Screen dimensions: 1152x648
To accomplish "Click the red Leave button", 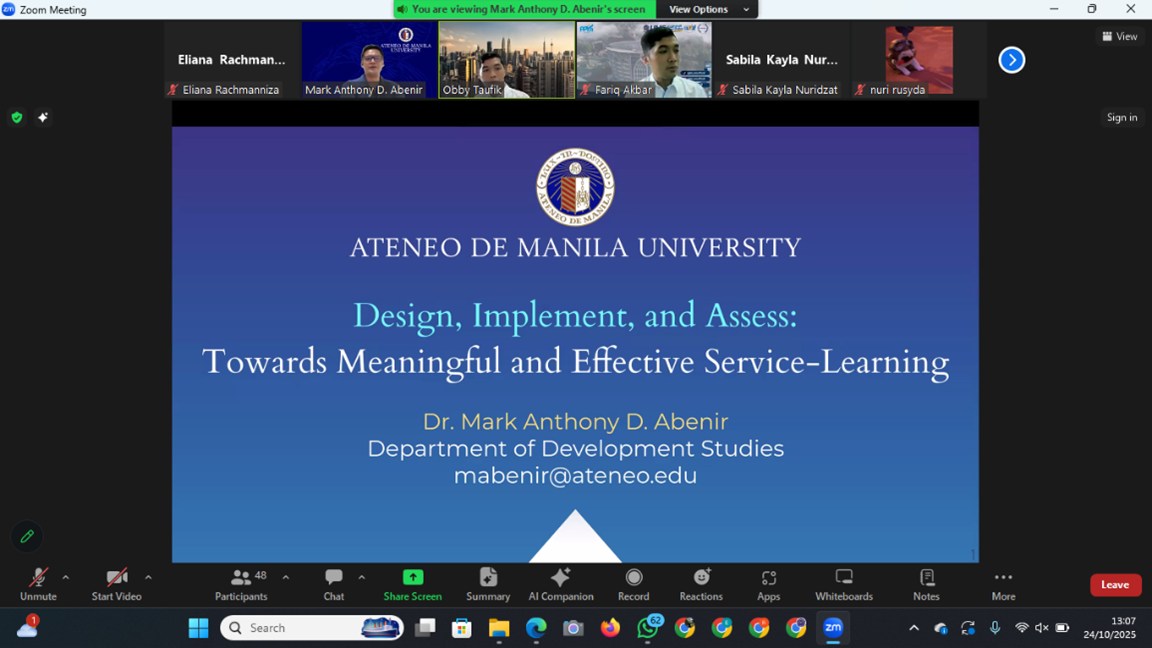I will [x=1115, y=585].
